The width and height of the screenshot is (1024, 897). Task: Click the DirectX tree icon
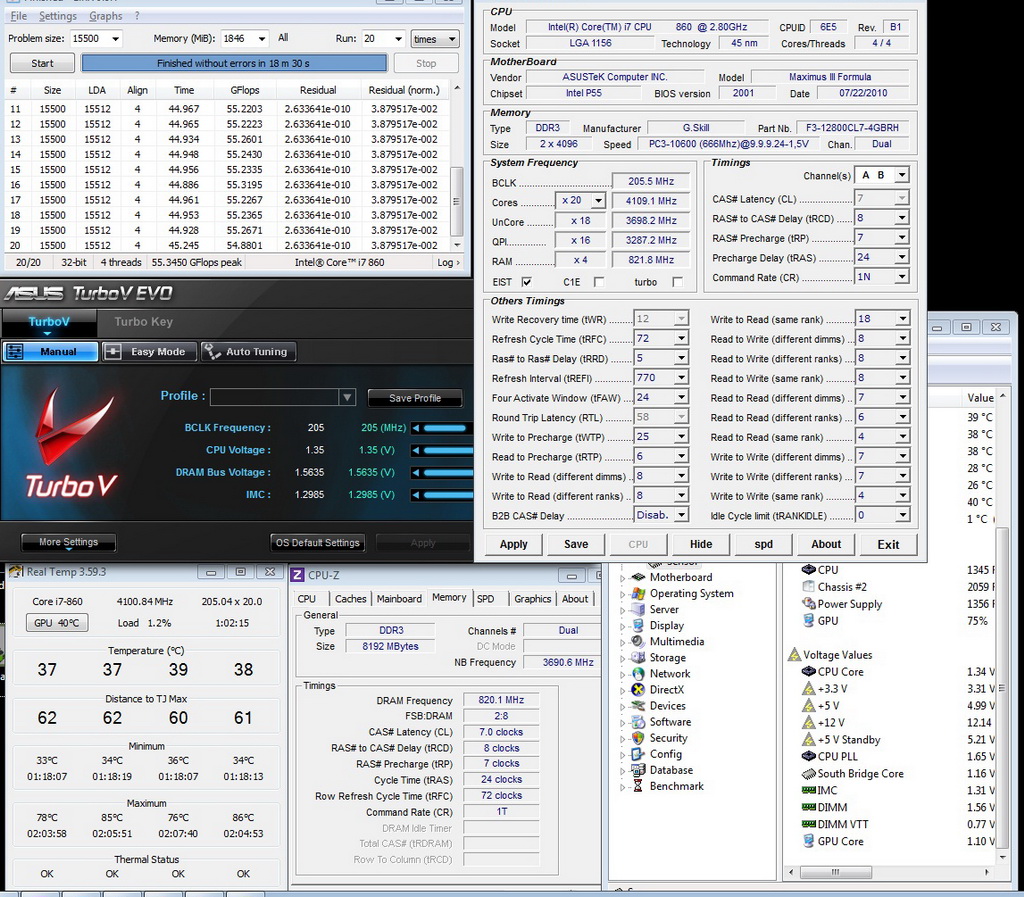[x=638, y=689]
